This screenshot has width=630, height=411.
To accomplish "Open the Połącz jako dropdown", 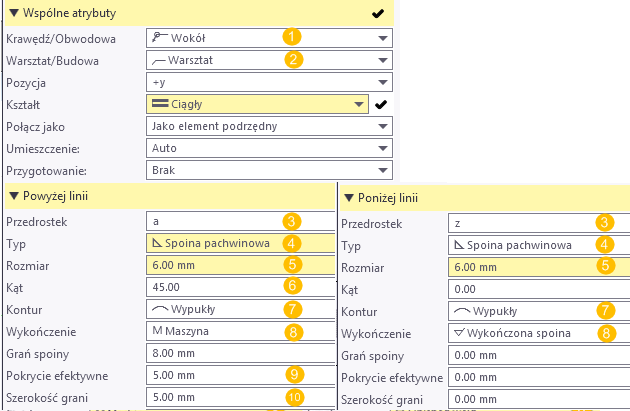I will pyautogui.click(x=384, y=126).
